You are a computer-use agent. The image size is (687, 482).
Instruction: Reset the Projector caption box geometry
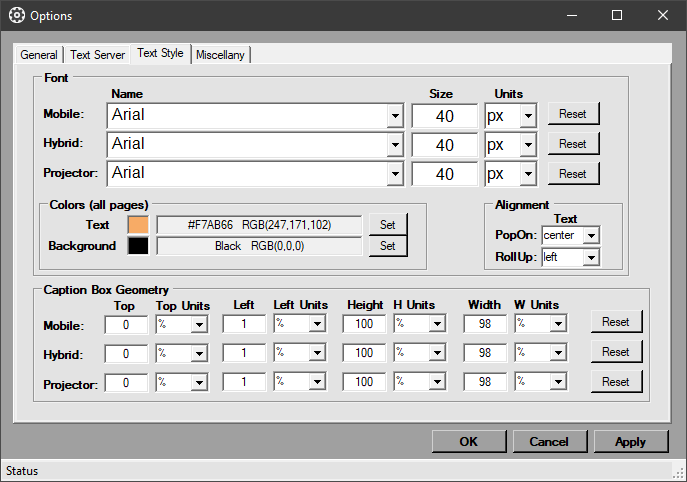pyautogui.click(x=616, y=382)
